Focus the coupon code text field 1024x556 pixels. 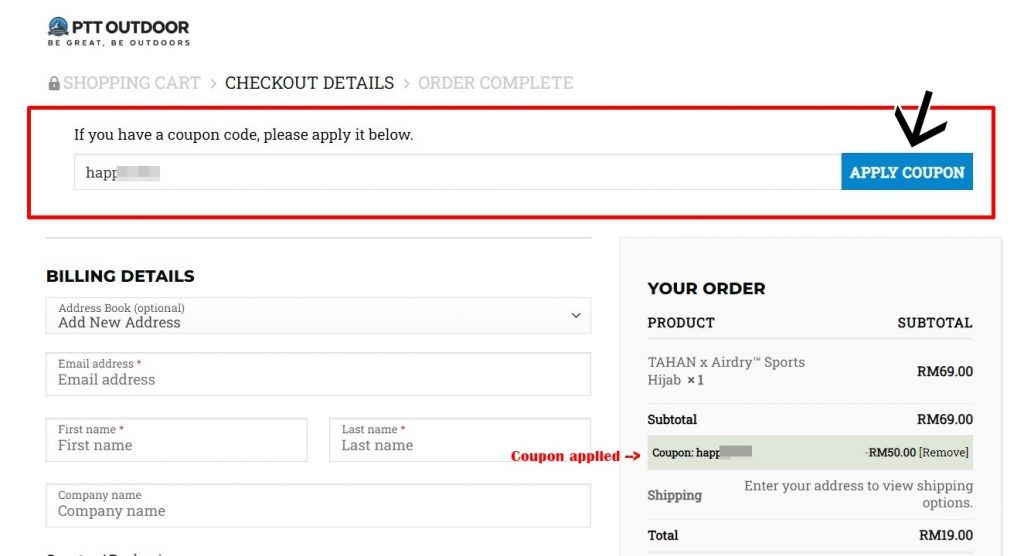coord(457,172)
